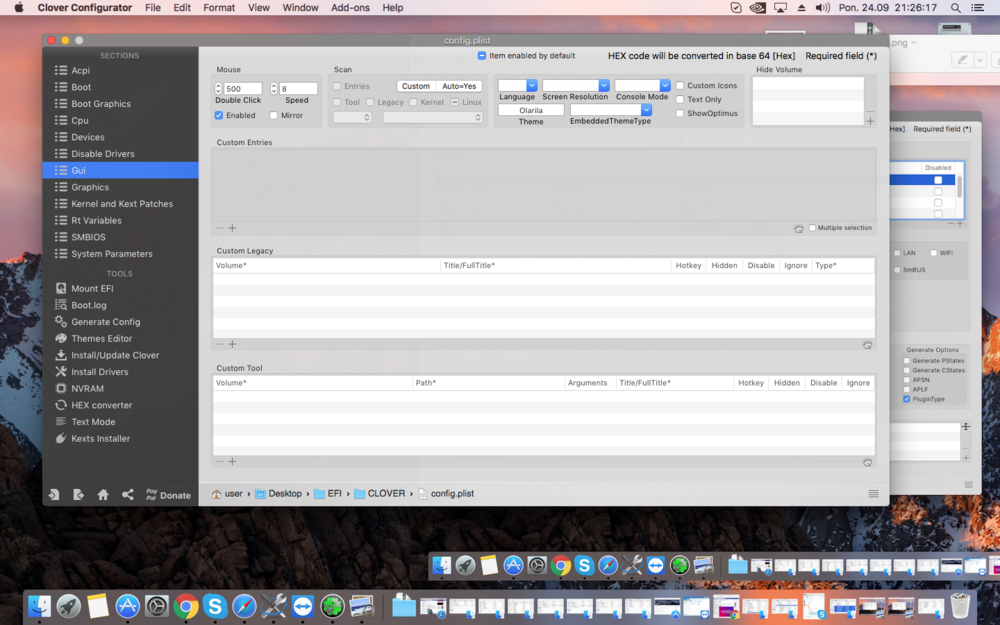Open the HEX converter tool
Viewport: 1000px width, 625px height.
(x=101, y=405)
